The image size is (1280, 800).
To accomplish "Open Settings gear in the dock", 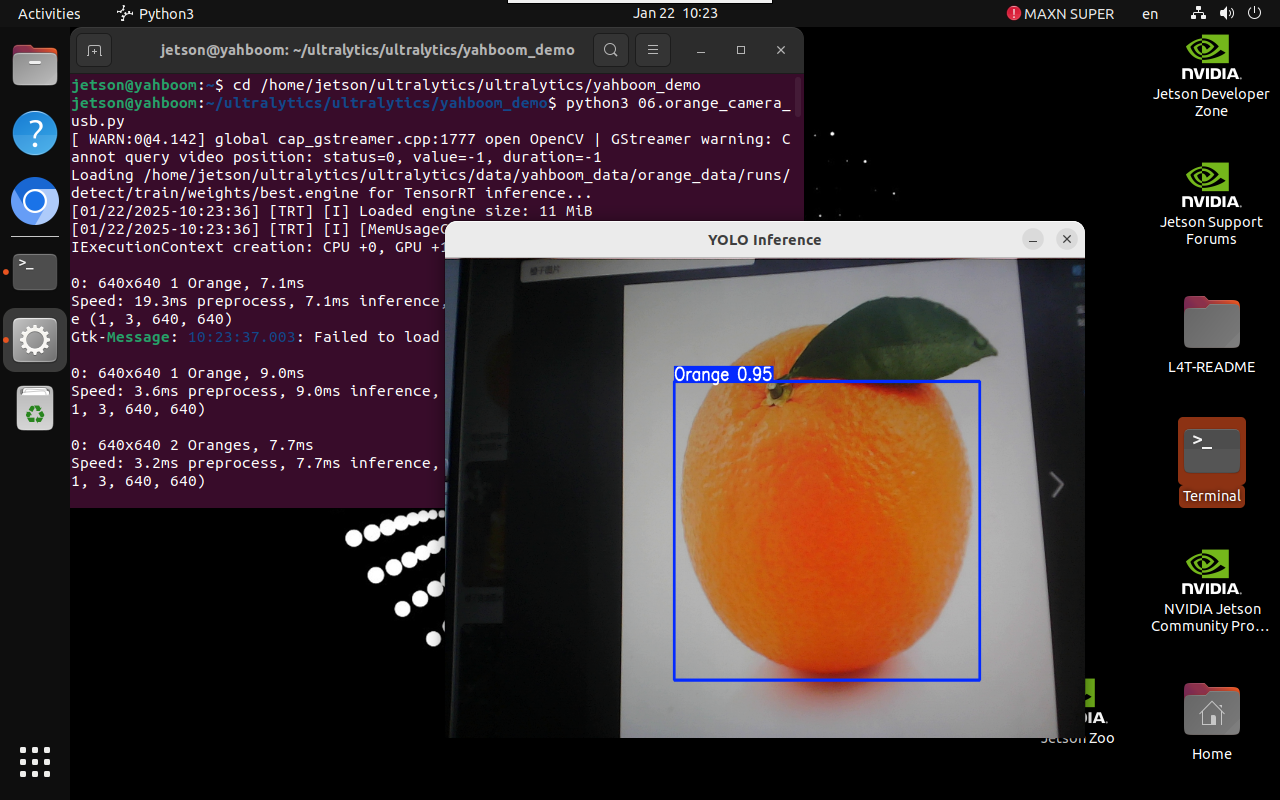I will [35, 340].
